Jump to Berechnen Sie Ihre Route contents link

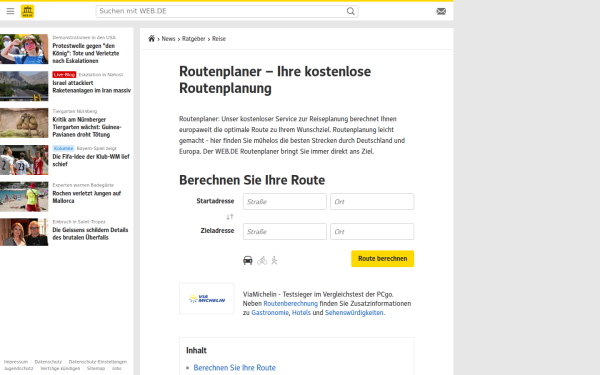235,368
